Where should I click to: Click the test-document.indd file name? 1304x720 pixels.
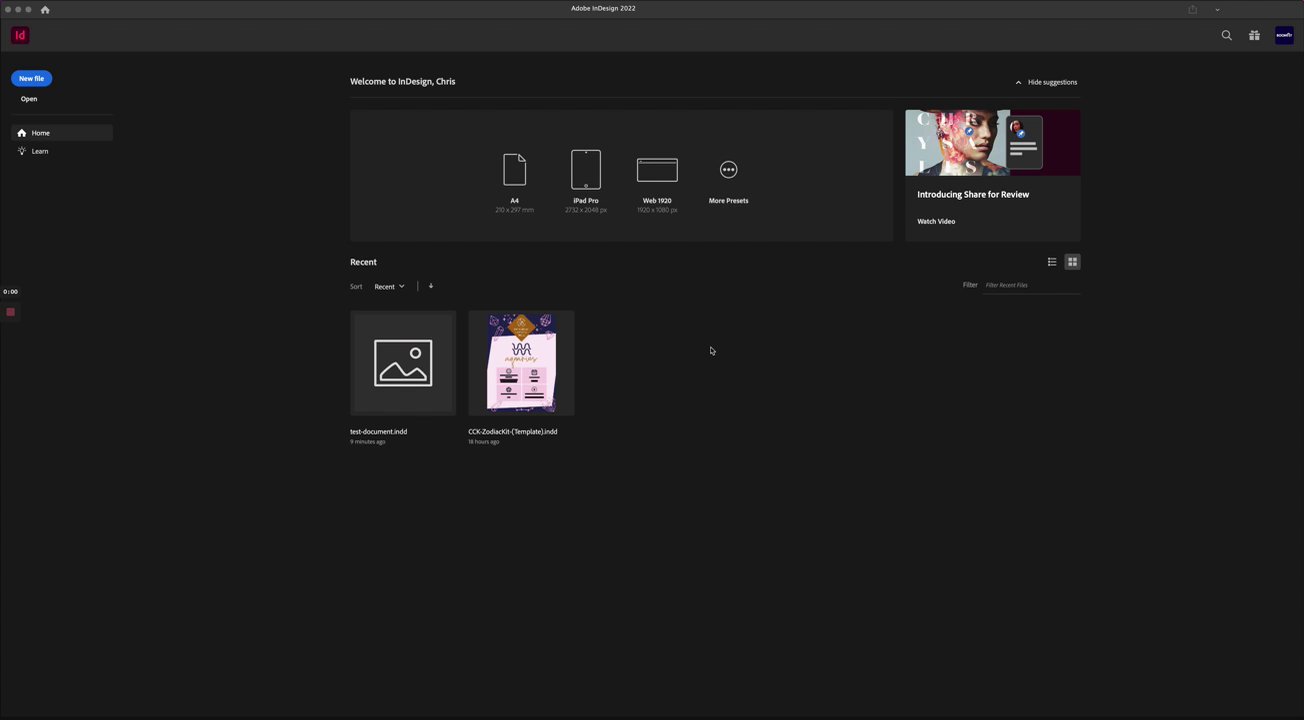pos(378,432)
